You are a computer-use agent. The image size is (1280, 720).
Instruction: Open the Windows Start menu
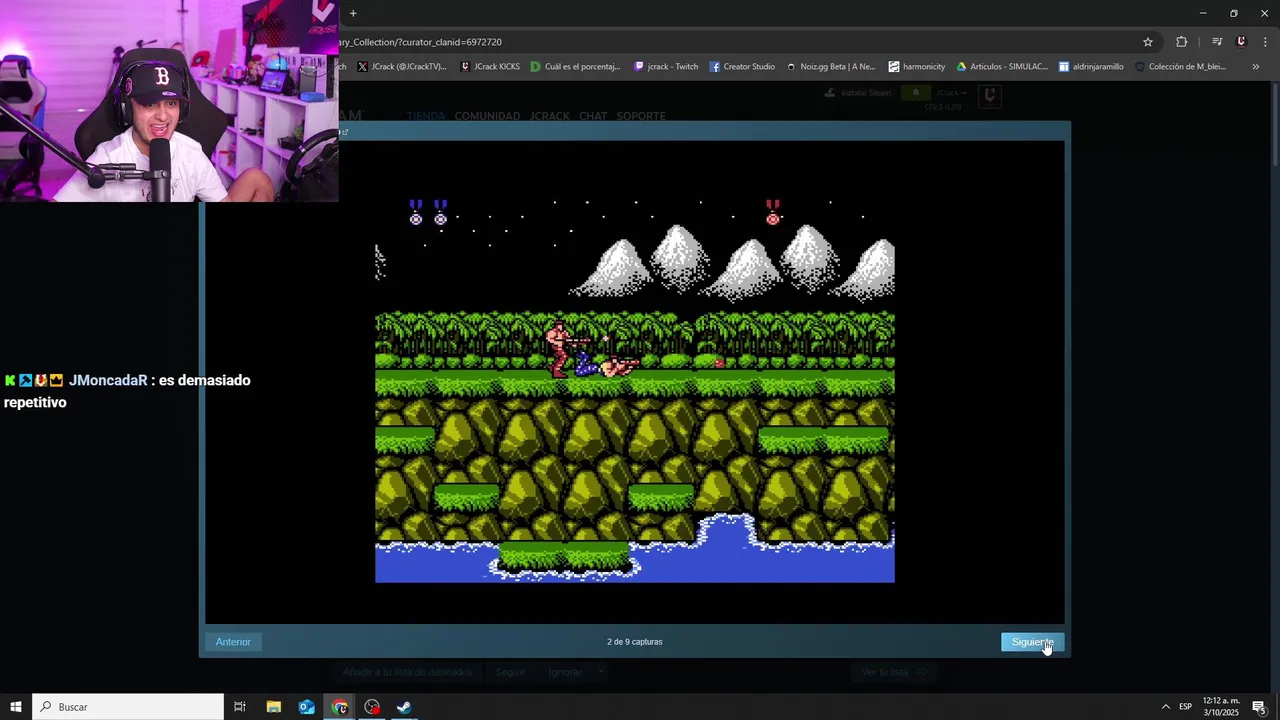pos(15,707)
